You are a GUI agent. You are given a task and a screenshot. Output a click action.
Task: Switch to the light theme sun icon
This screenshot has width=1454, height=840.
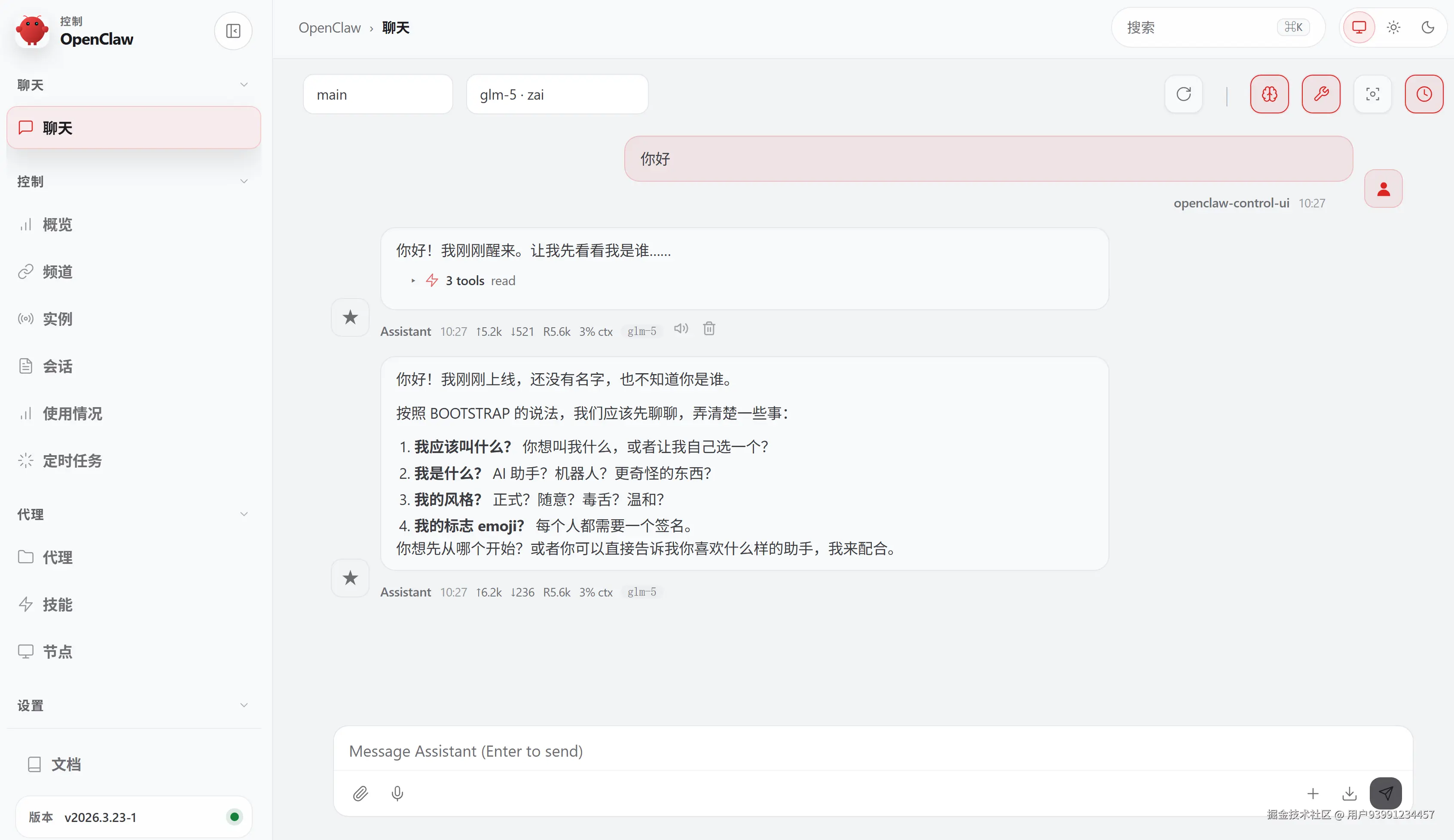coord(1393,27)
